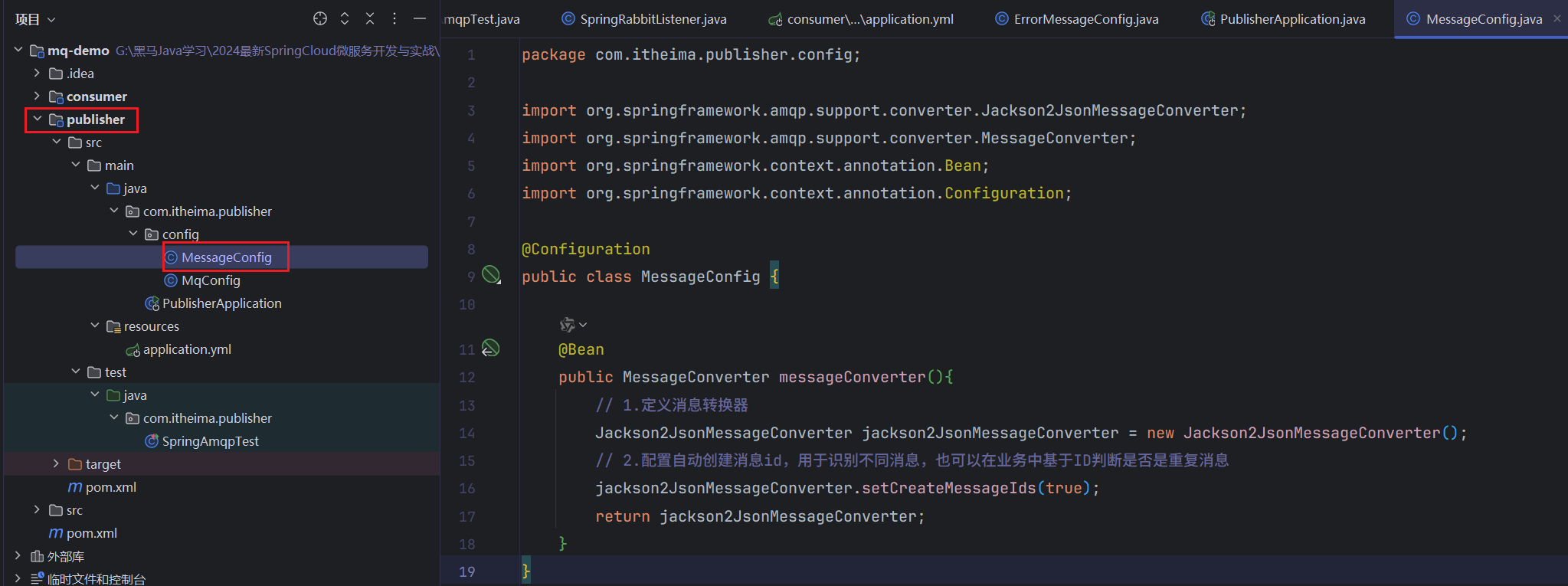Click Spring bean gutter icon beside class declaration

click(491, 274)
